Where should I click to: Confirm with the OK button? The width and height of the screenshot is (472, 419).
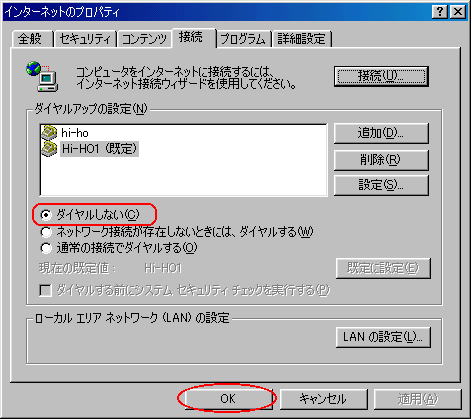(x=228, y=399)
